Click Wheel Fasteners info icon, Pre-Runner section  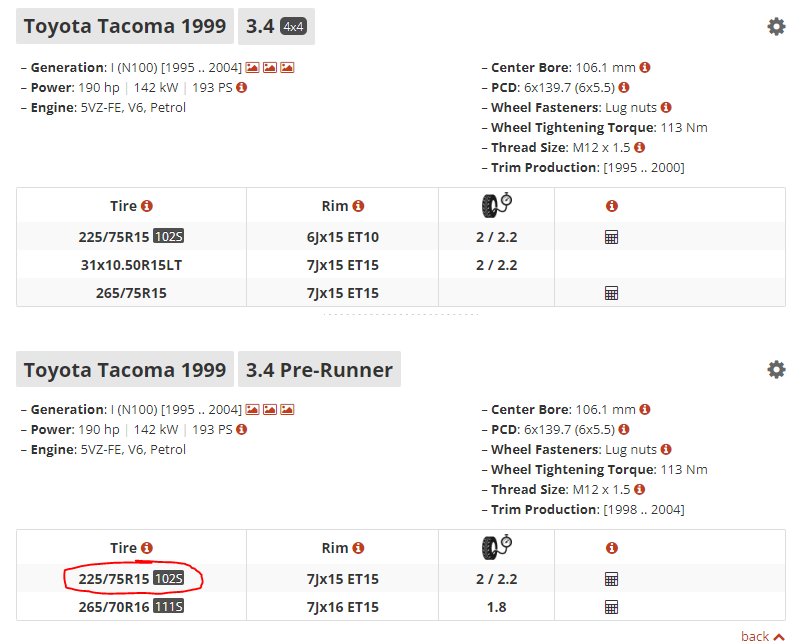pyautogui.click(x=666, y=449)
